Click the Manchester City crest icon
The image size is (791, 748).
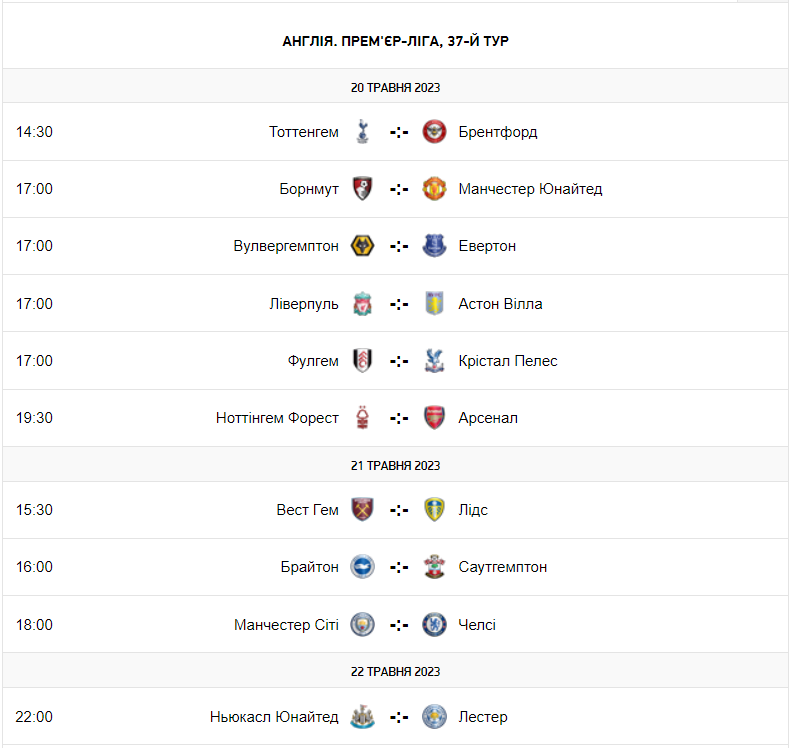click(x=363, y=625)
